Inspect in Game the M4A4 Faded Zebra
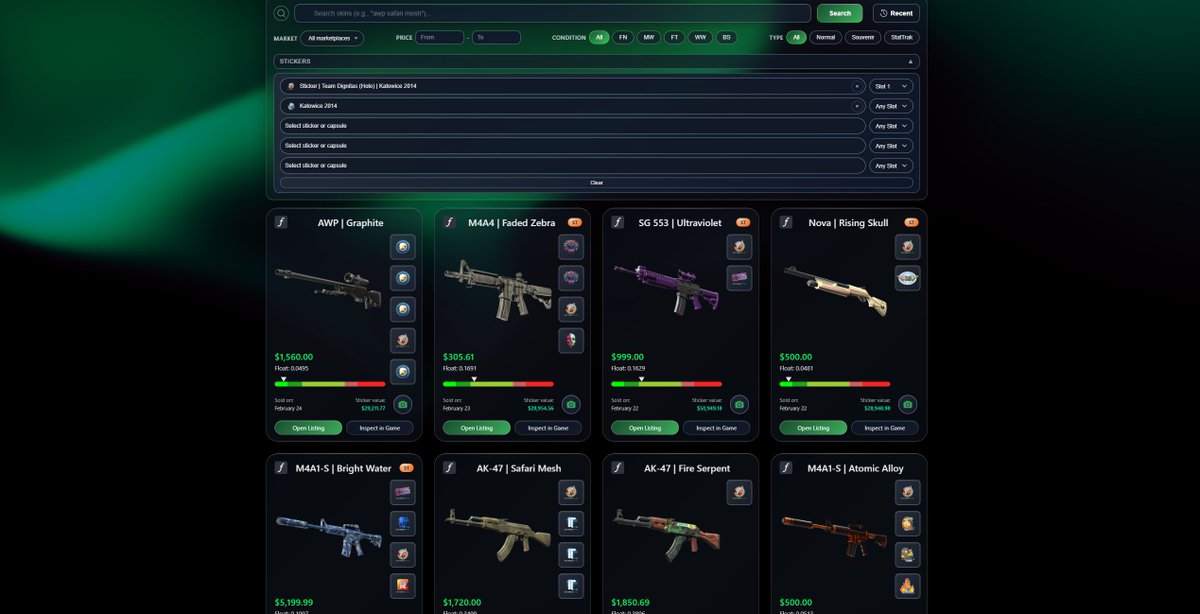Screen dimensions: 1200x614 point(548,428)
